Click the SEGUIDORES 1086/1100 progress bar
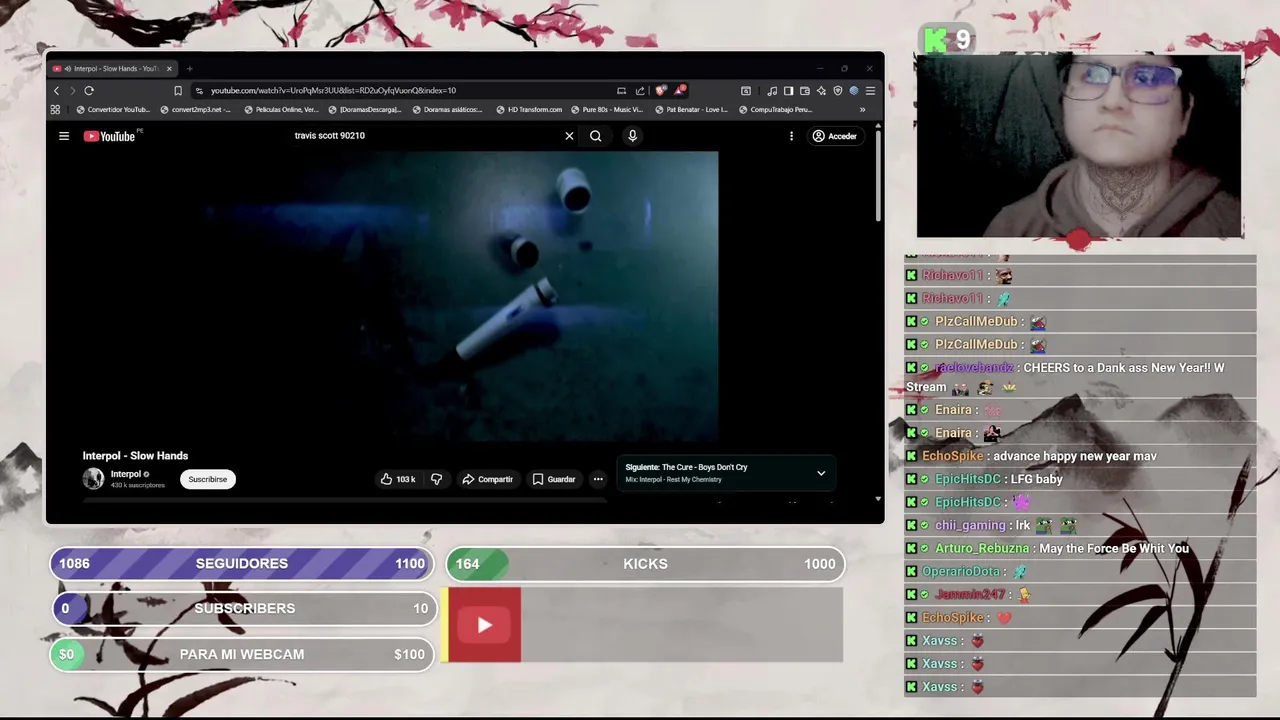Image resolution: width=1280 pixels, height=720 pixels. pos(242,564)
